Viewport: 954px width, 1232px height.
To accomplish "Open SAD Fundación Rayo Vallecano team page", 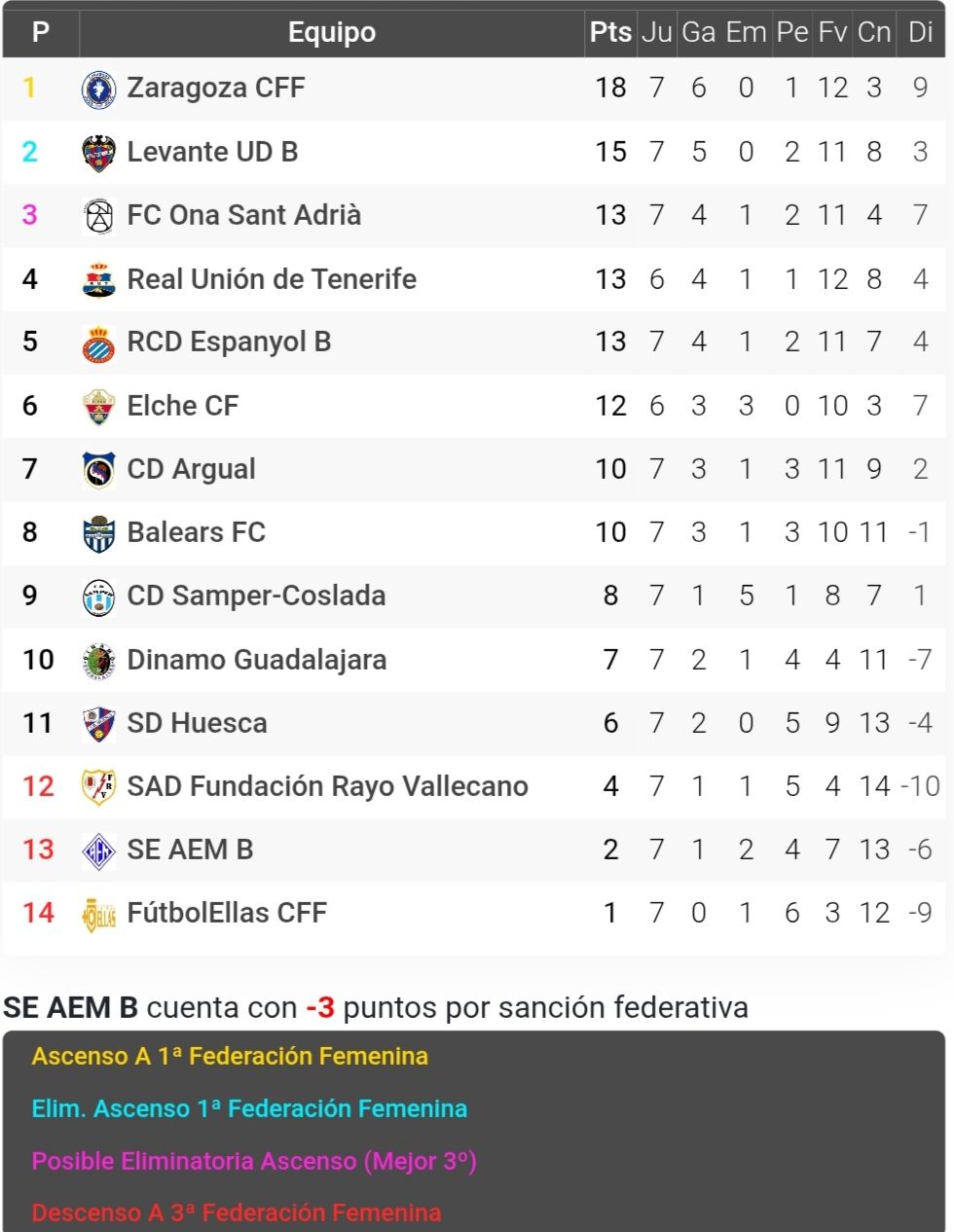I will pos(327,786).
